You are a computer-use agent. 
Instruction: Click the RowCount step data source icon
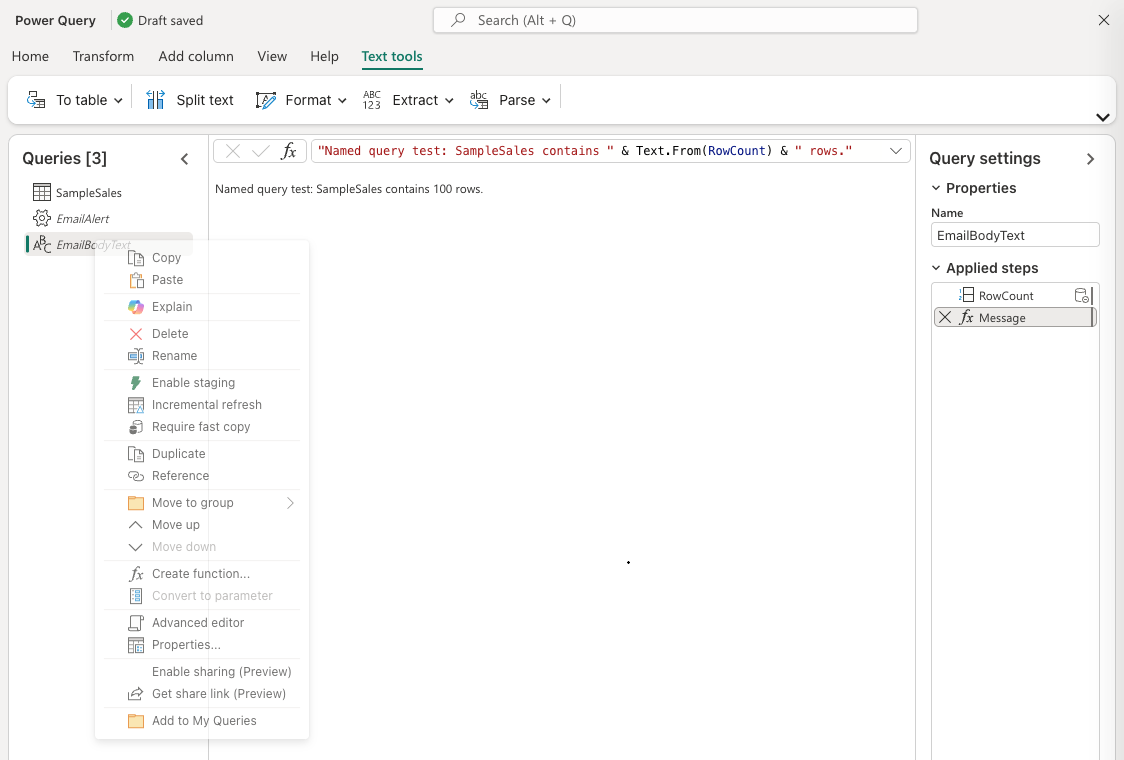(x=1082, y=295)
